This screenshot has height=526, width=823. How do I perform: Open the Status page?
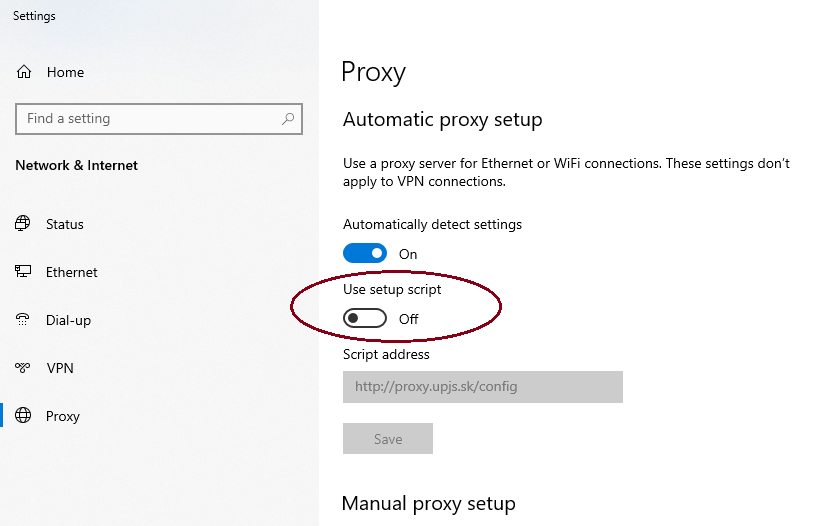(x=65, y=224)
